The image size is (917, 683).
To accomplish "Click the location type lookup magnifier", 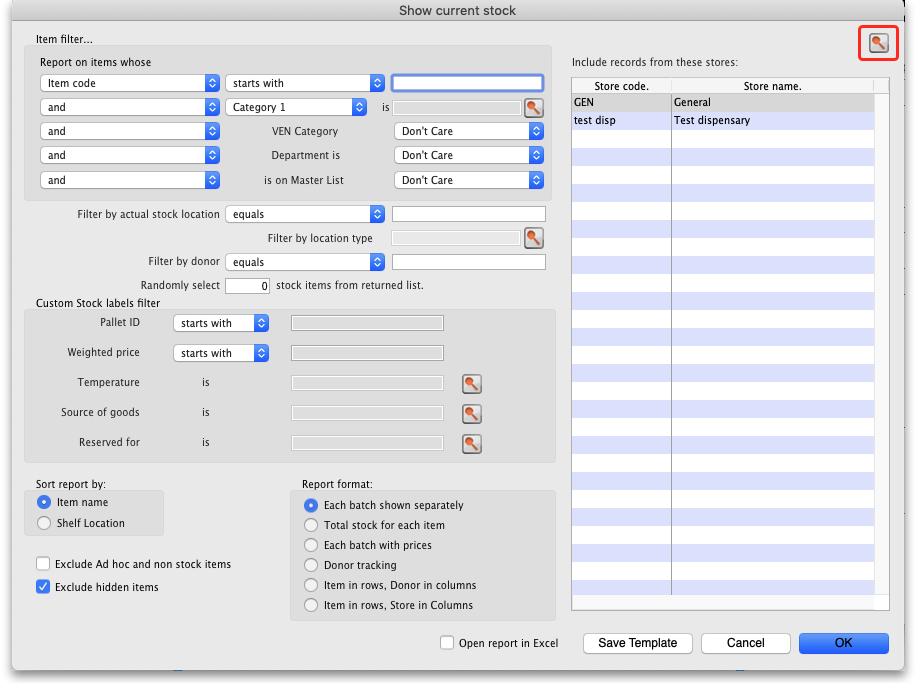I will point(533,238).
